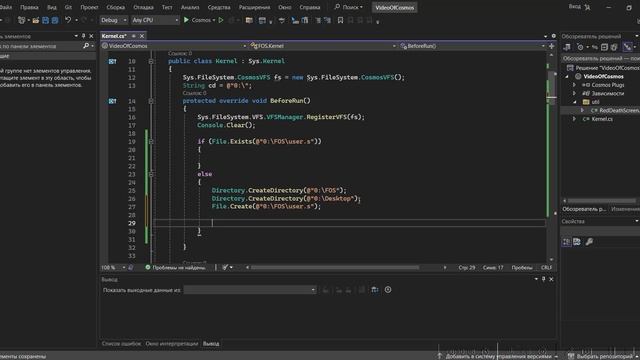
Task: Switch to the Список ошибок tab
Action: (x=121, y=344)
